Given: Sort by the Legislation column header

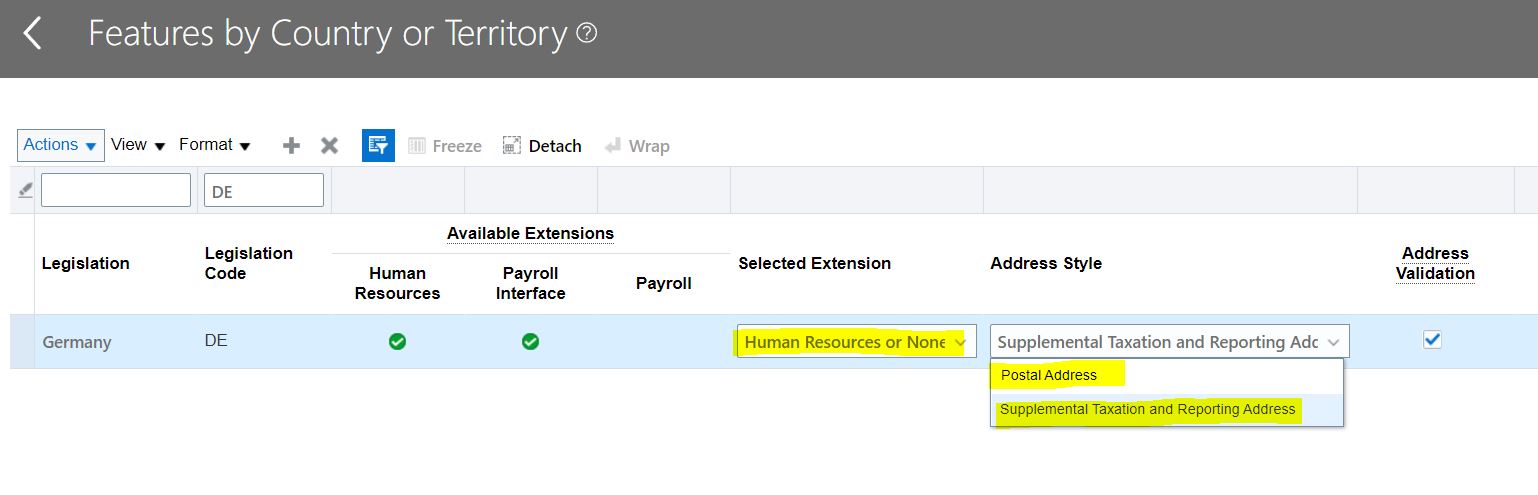Looking at the screenshot, I should (x=86, y=263).
